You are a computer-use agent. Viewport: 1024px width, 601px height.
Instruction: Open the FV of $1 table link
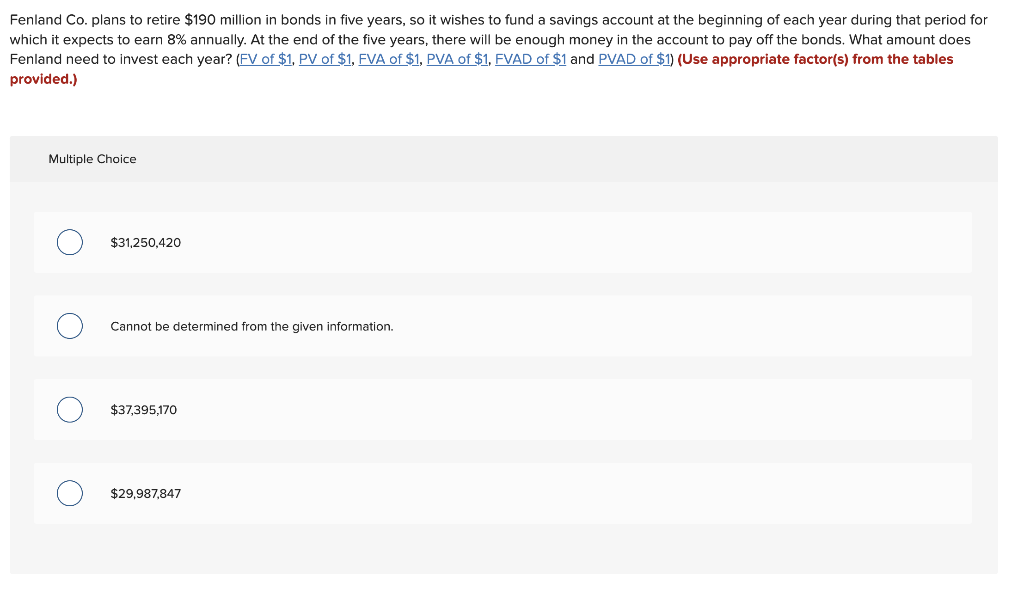pos(266,59)
